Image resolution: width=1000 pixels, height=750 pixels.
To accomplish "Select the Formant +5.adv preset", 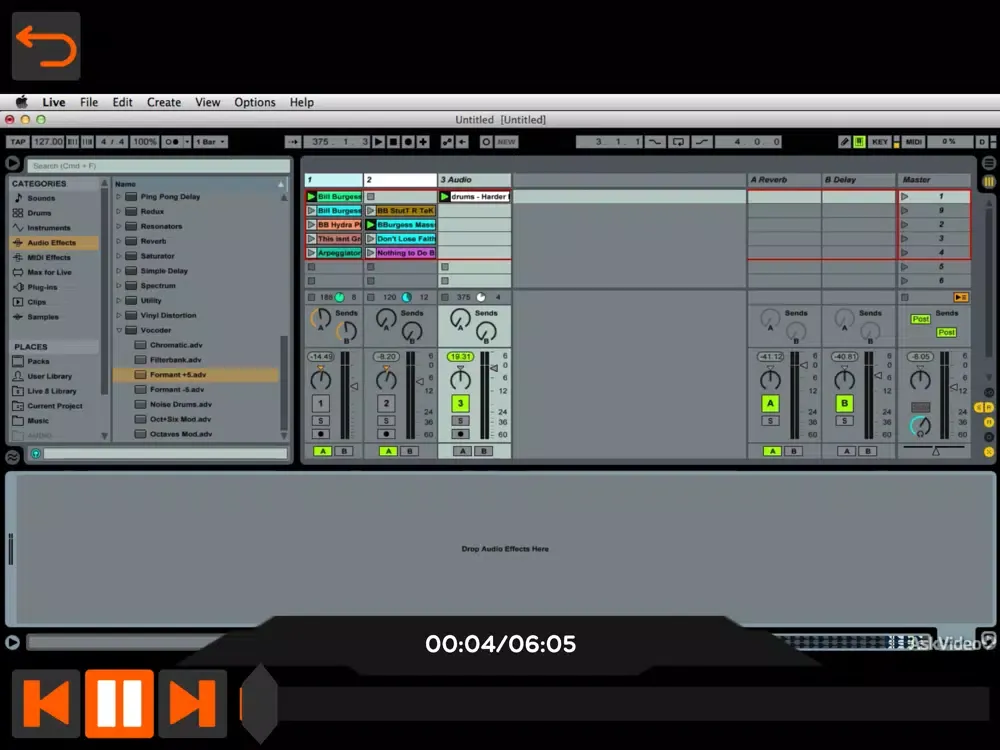I will [196, 374].
